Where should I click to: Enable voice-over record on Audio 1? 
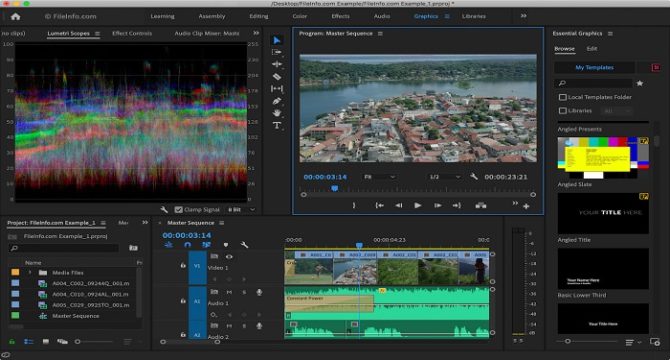tap(259, 292)
